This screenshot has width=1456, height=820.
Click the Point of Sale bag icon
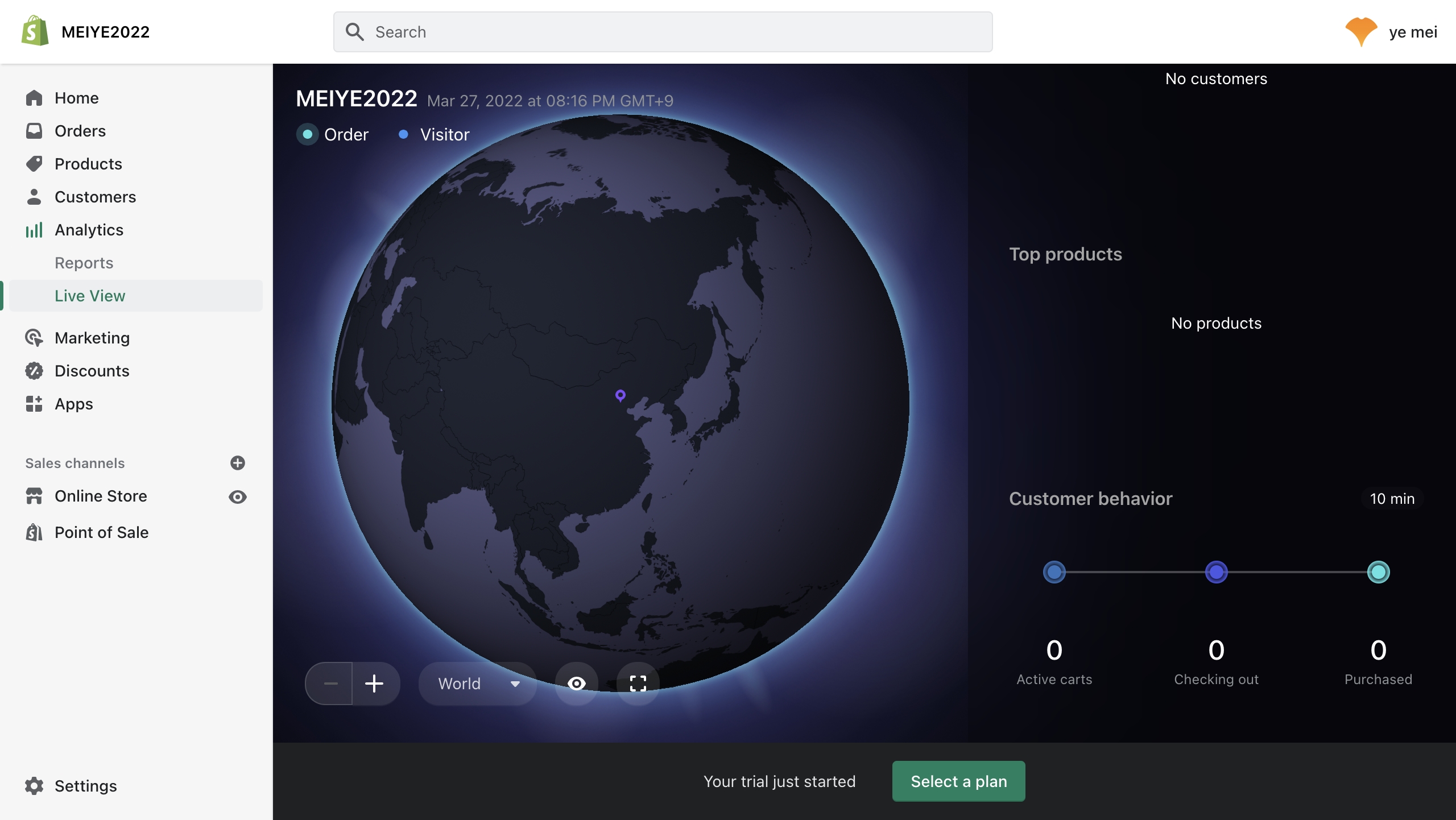[x=34, y=532]
